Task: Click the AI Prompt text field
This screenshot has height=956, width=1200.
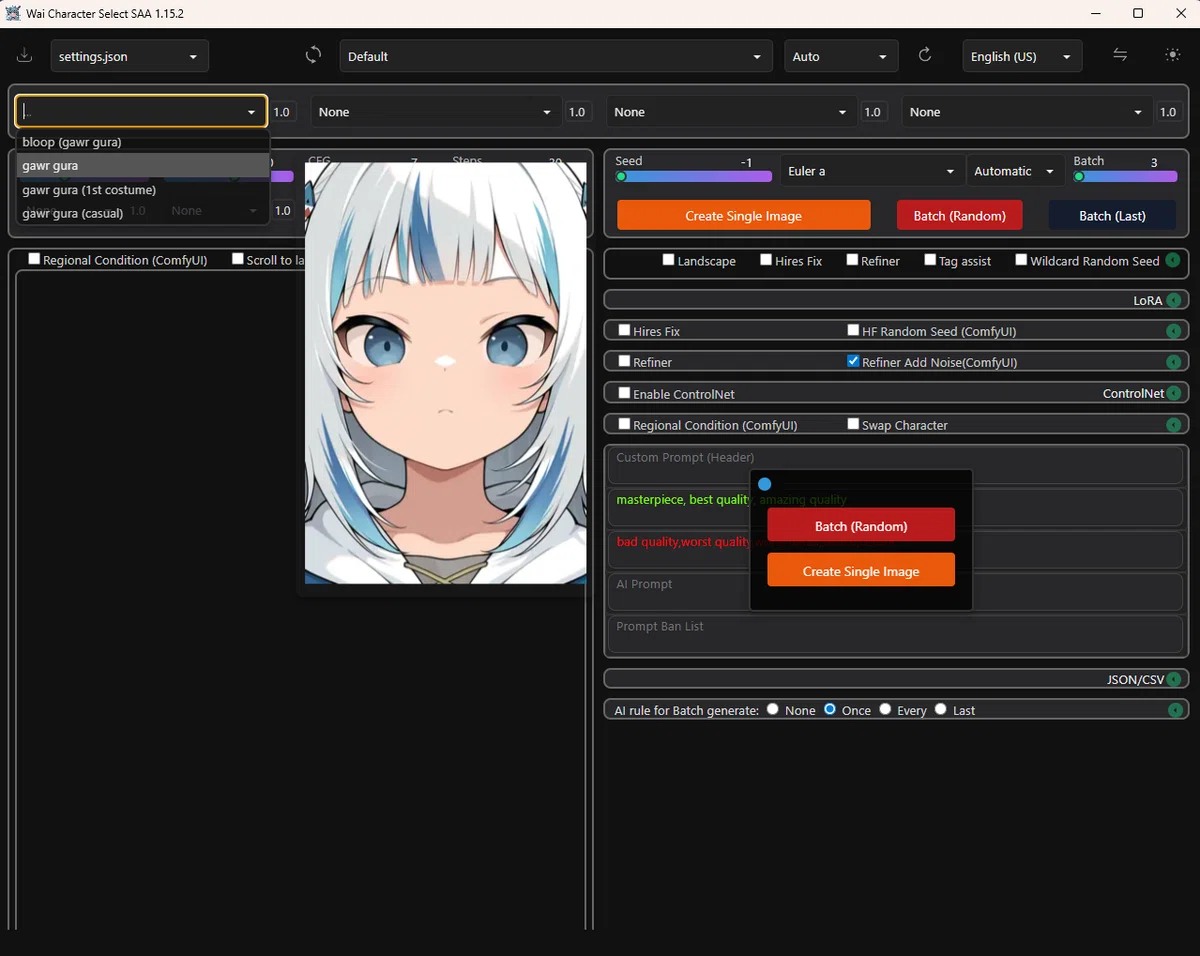Action: click(x=896, y=592)
